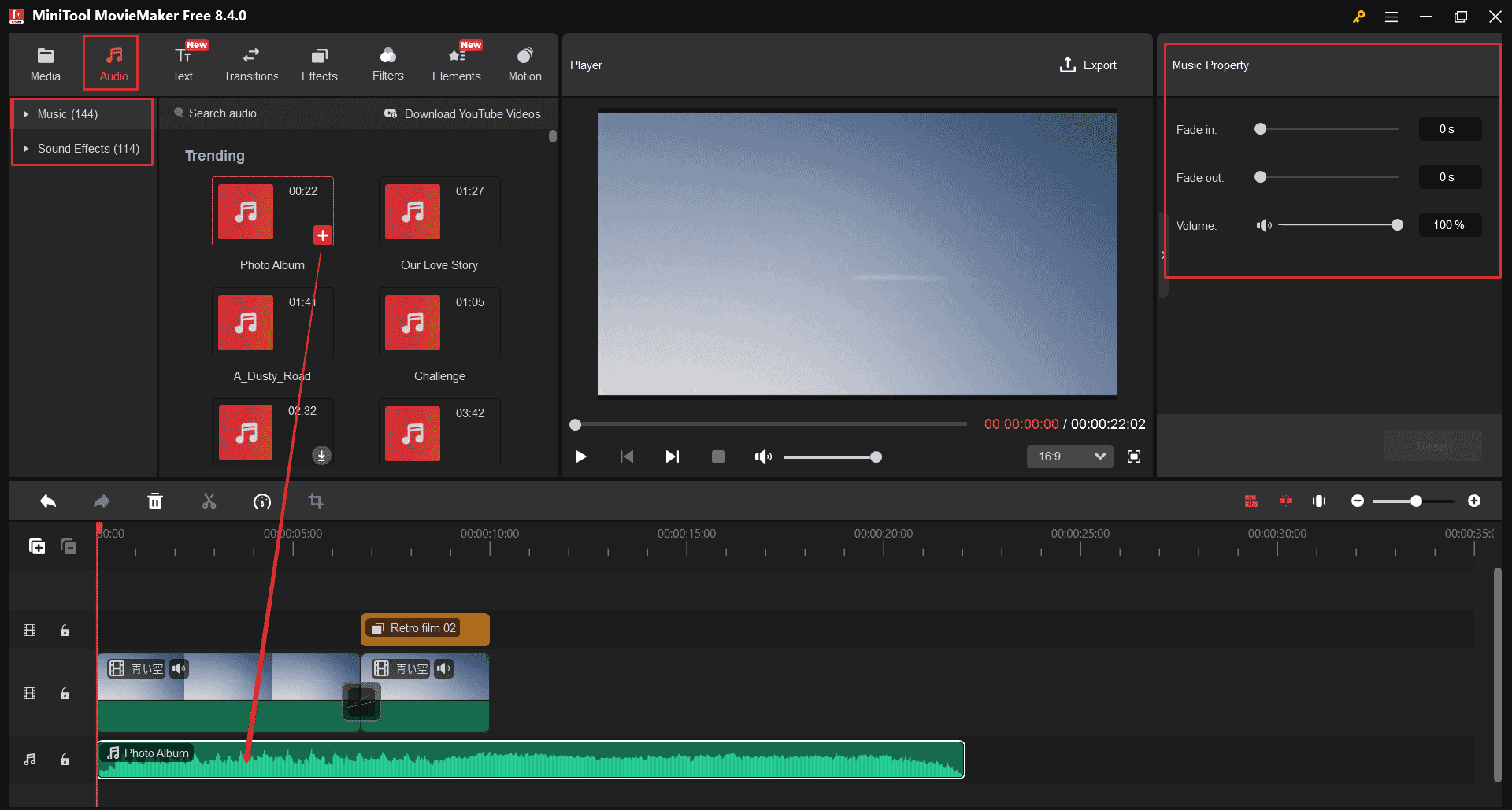Open the hamburger menu in title bar
This screenshot has height=810, width=1512.
[1392, 16]
